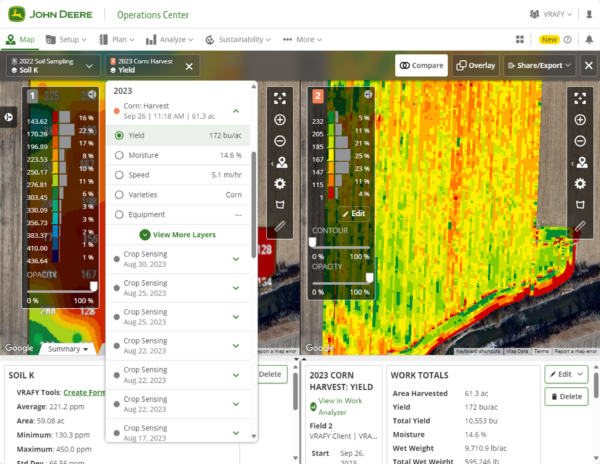Image resolution: width=600 pixels, height=464 pixels.
Task: Expand Crop Sensing Aug 30, 2023
Action: [x=236, y=259]
